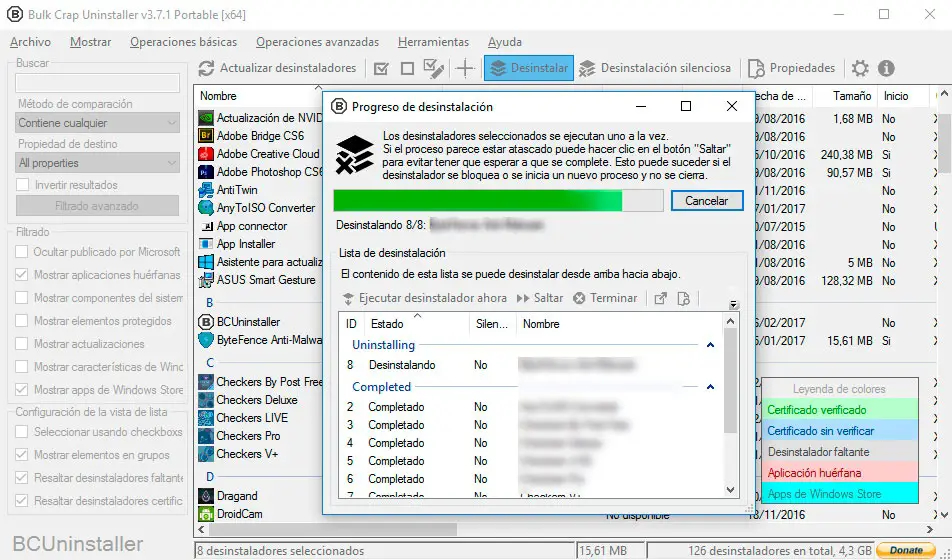Collapse the Completed group chevron
The height and width of the screenshot is (560, 952).
pyautogui.click(x=710, y=387)
